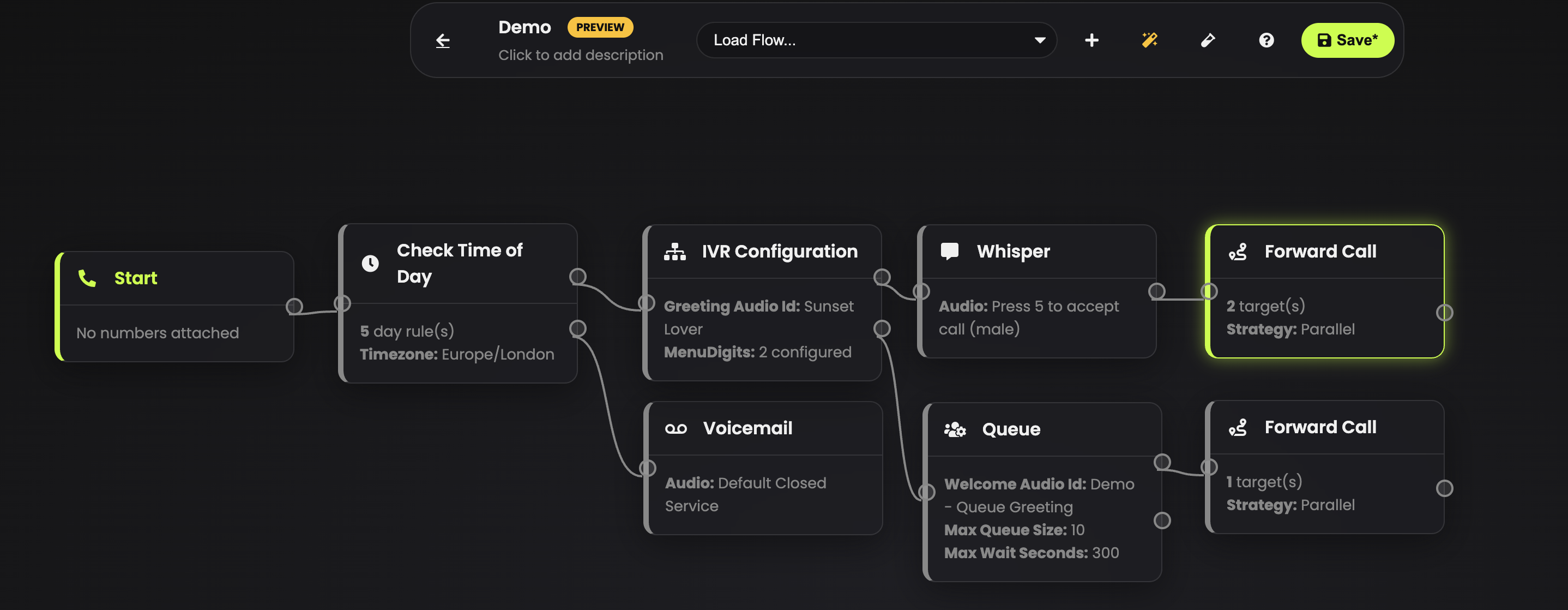Click input connector of 1-target Forward Call
Image resolution: width=1568 pixels, height=610 pixels.
pyautogui.click(x=1209, y=468)
